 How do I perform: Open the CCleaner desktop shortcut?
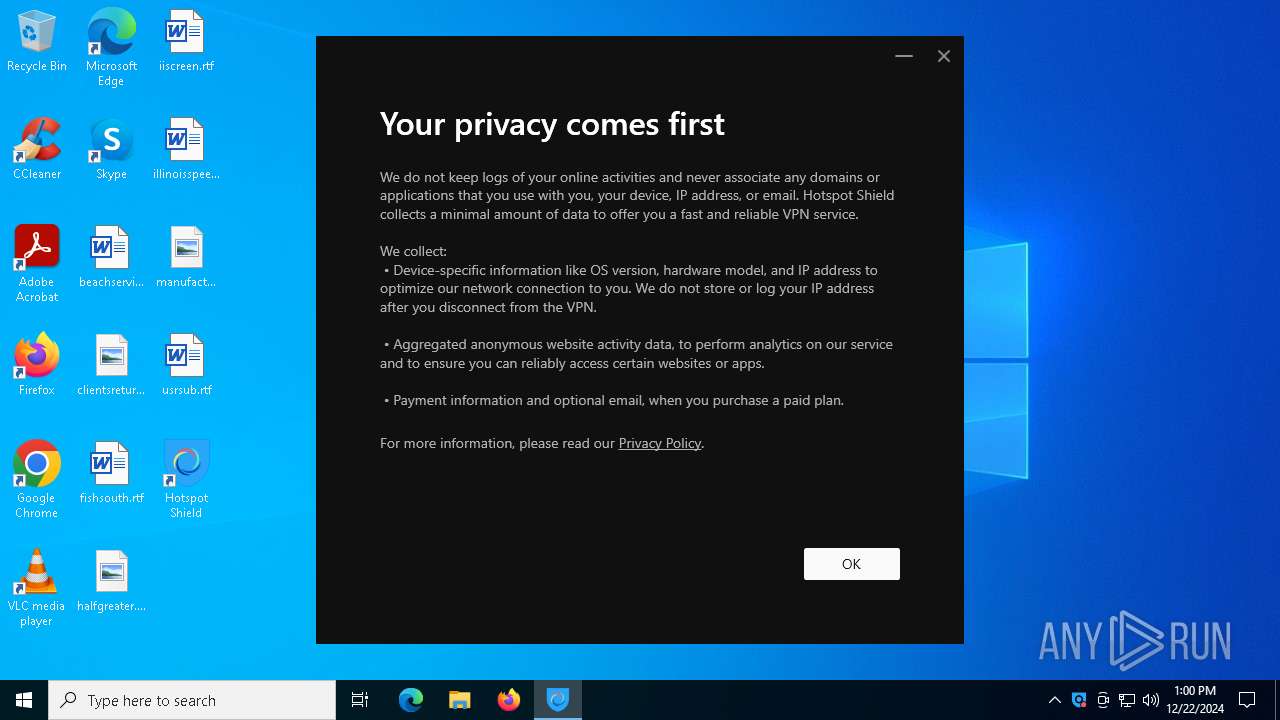coord(37,150)
